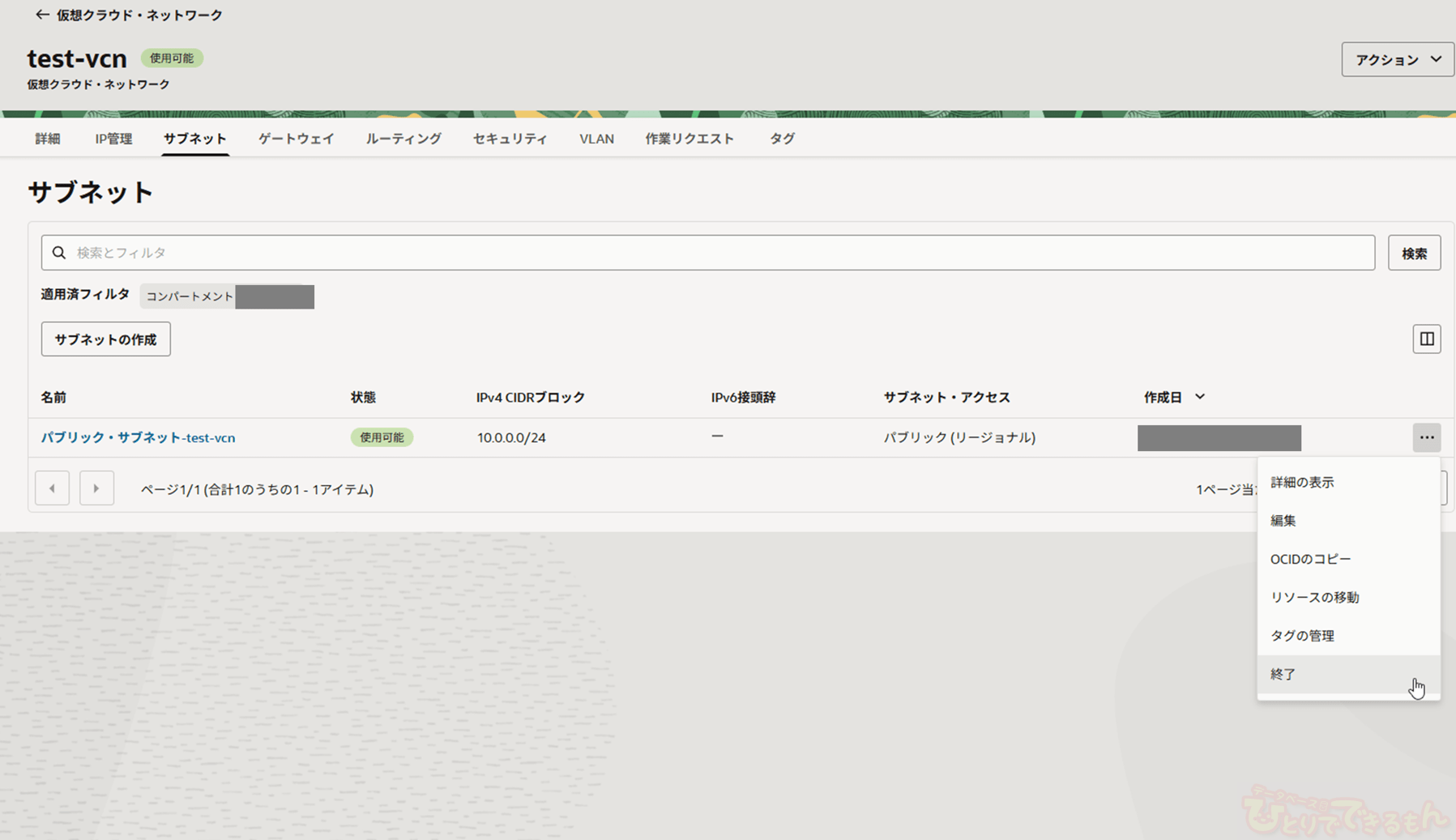Sort by 作成日 column chevron

(x=1200, y=397)
